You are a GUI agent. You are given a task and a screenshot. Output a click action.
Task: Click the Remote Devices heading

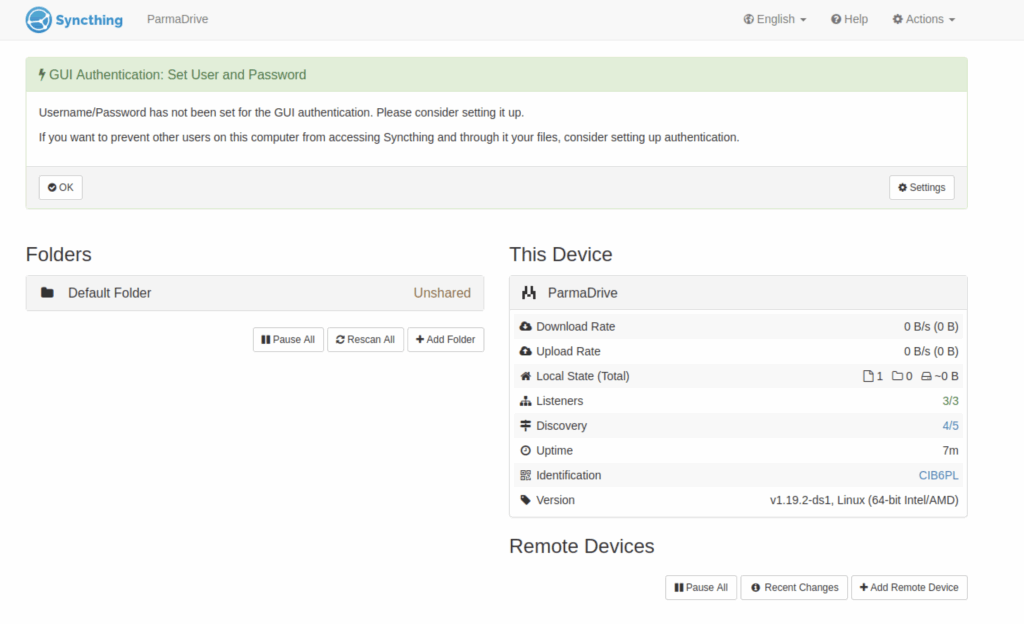[582, 546]
